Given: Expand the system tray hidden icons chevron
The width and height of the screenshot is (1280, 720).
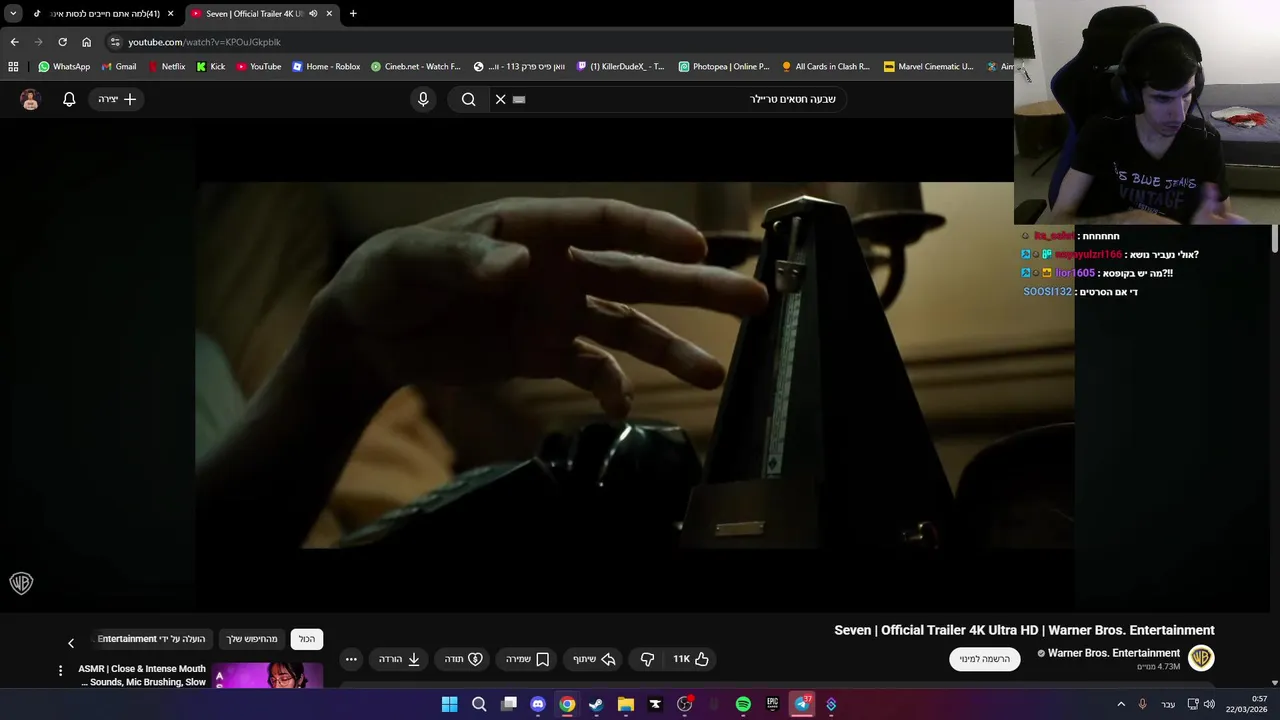Looking at the screenshot, I should [x=1121, y=704].
